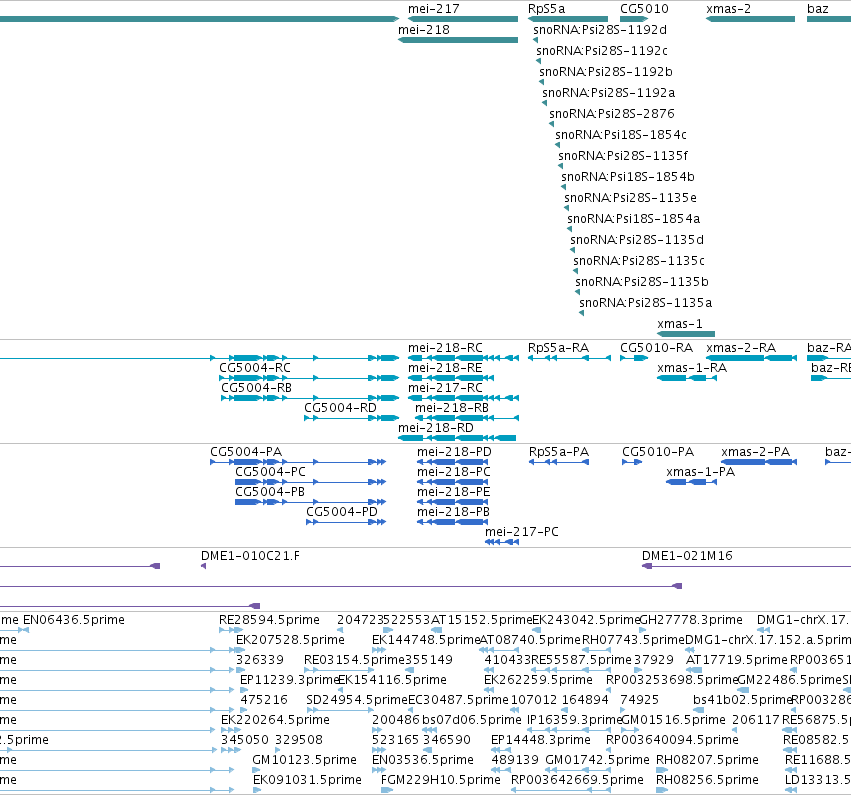The image size is (851, 795).
Task: Open snoRNA:Psi28S-1135f label
Action: pos(623,156)
